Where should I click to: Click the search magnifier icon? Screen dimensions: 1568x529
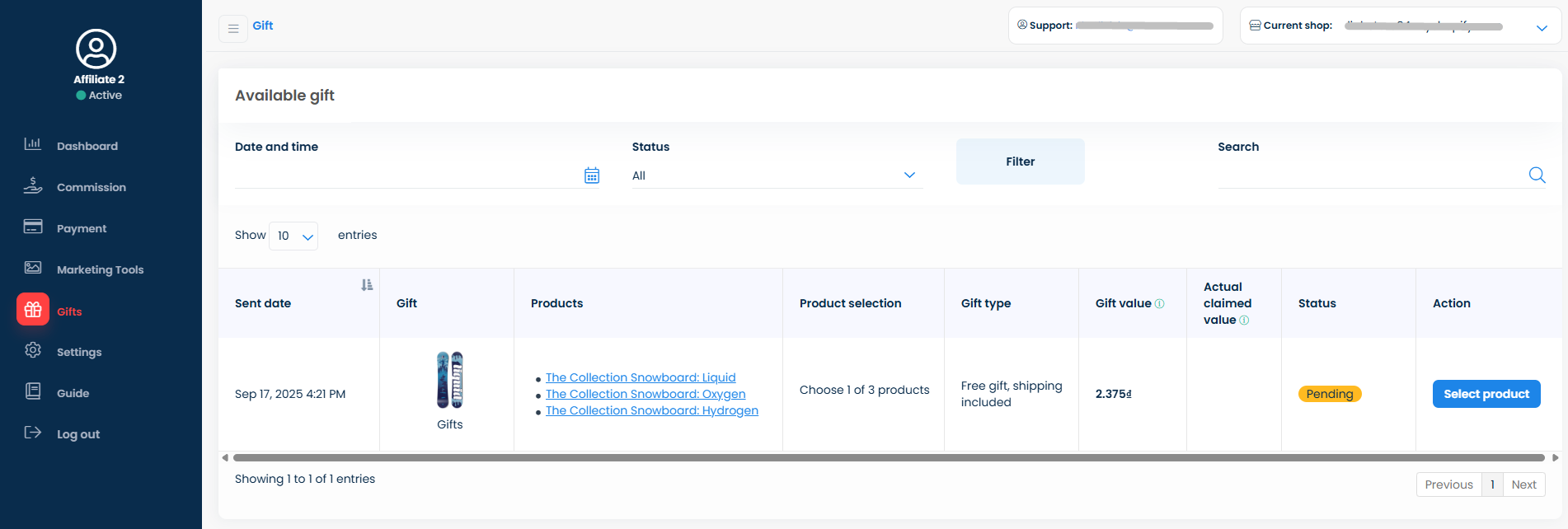click(1537, 175)
